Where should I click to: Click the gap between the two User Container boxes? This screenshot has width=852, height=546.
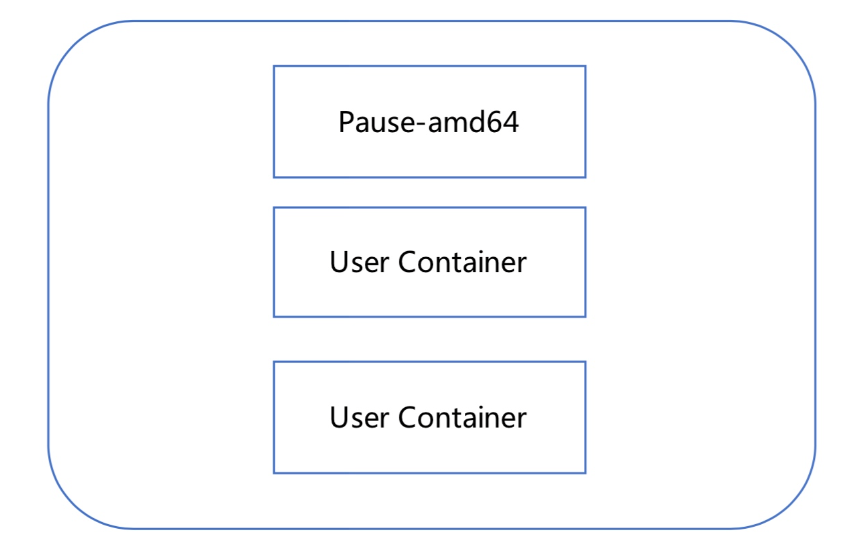(429, 339)
